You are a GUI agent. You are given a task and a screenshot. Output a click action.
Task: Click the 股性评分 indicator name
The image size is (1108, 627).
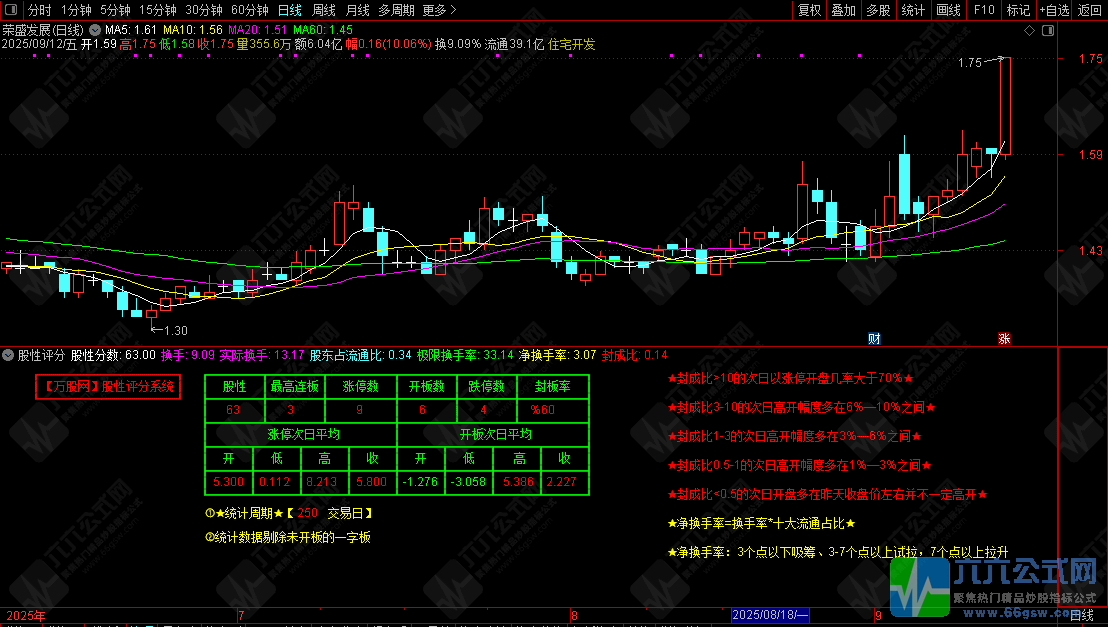coord(41,355)
